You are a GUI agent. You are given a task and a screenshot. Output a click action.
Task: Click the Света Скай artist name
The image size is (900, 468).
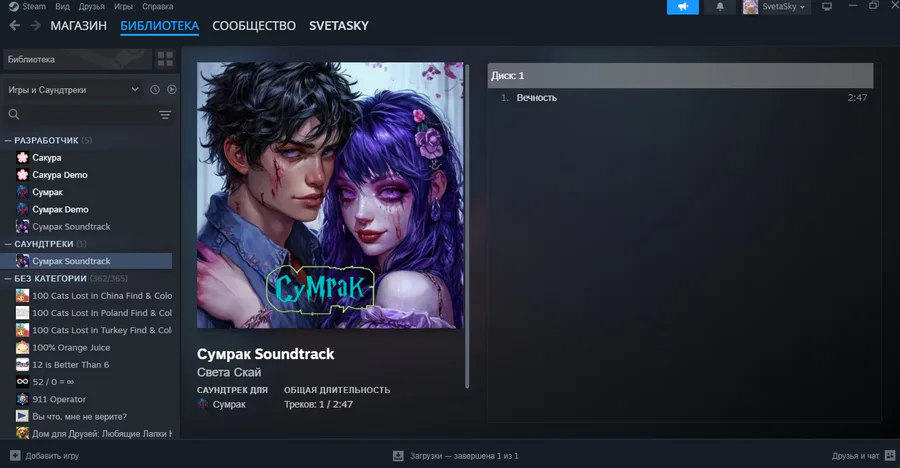[x=229, y=372]
